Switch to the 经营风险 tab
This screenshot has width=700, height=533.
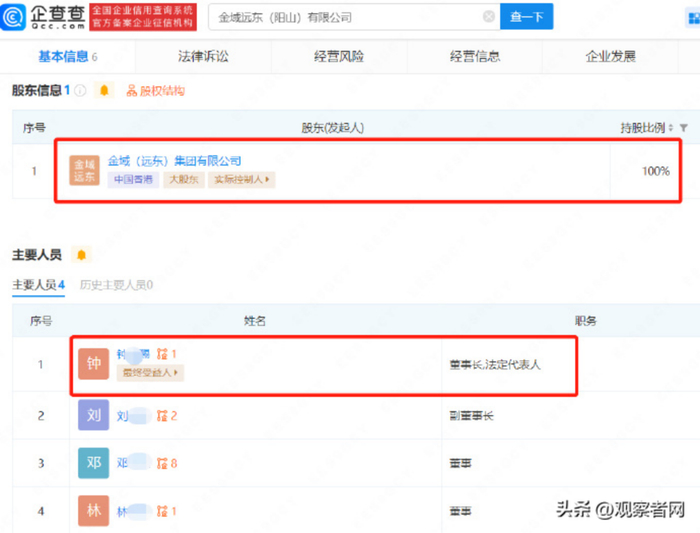339,56
